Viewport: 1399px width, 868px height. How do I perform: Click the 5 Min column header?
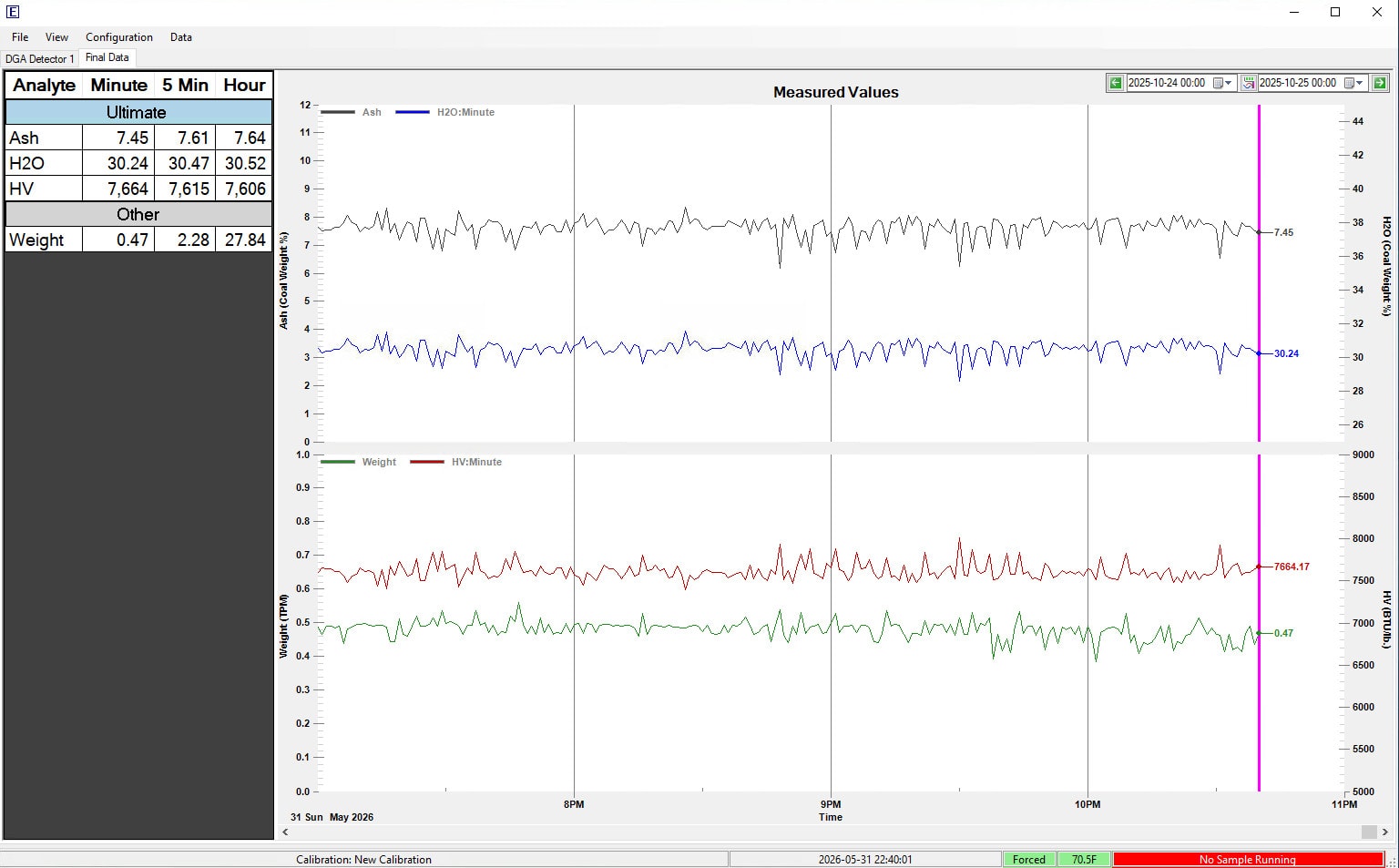click(x=186, y=85)
